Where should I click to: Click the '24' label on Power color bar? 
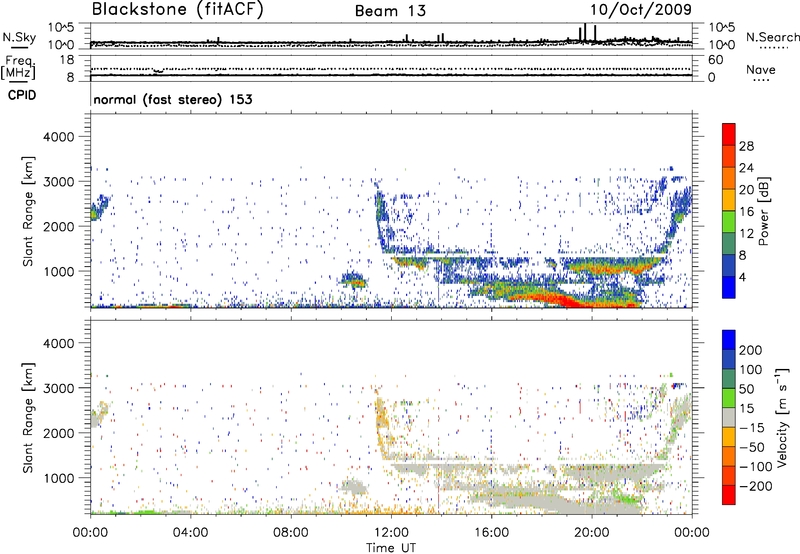(x=746, y=168)
